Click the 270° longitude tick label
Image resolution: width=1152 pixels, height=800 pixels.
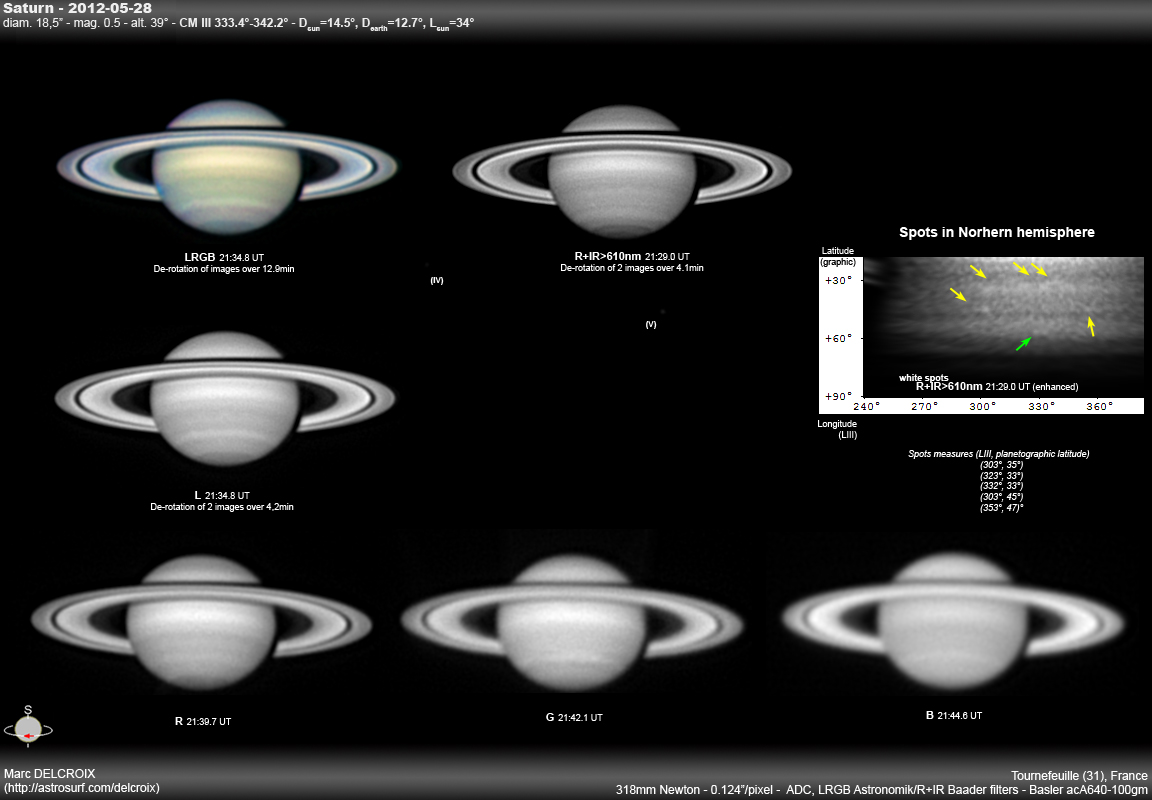[x=924, y=406]
